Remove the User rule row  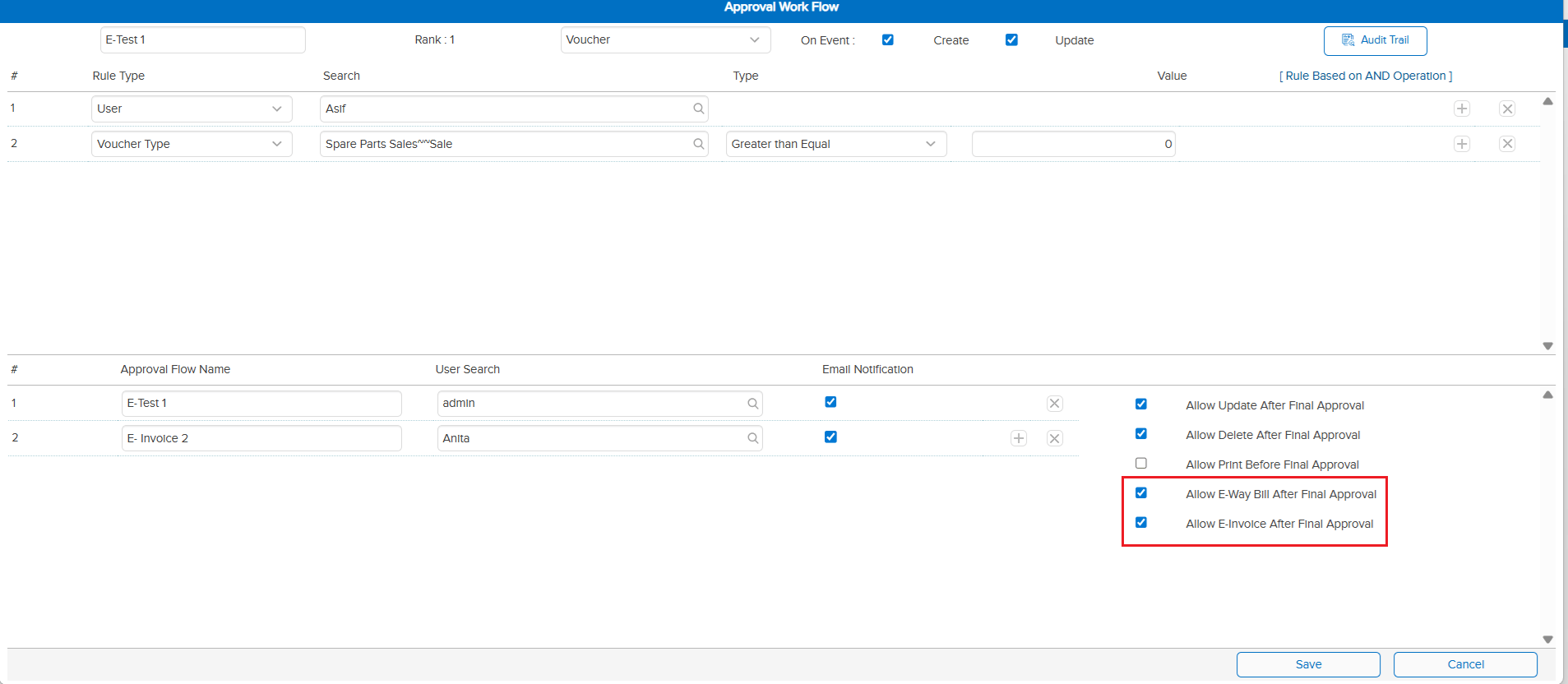[x=1507, y=109]
